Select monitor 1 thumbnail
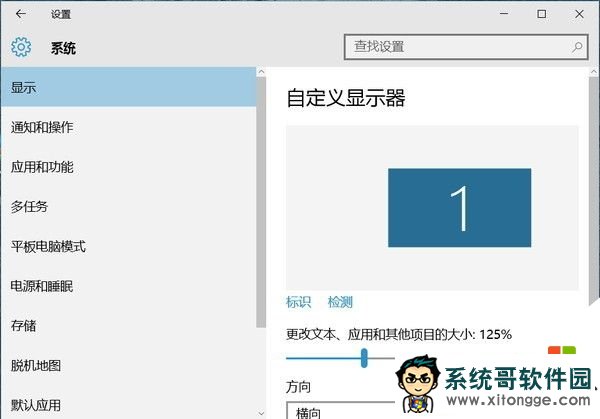 (x=459, y=208)
